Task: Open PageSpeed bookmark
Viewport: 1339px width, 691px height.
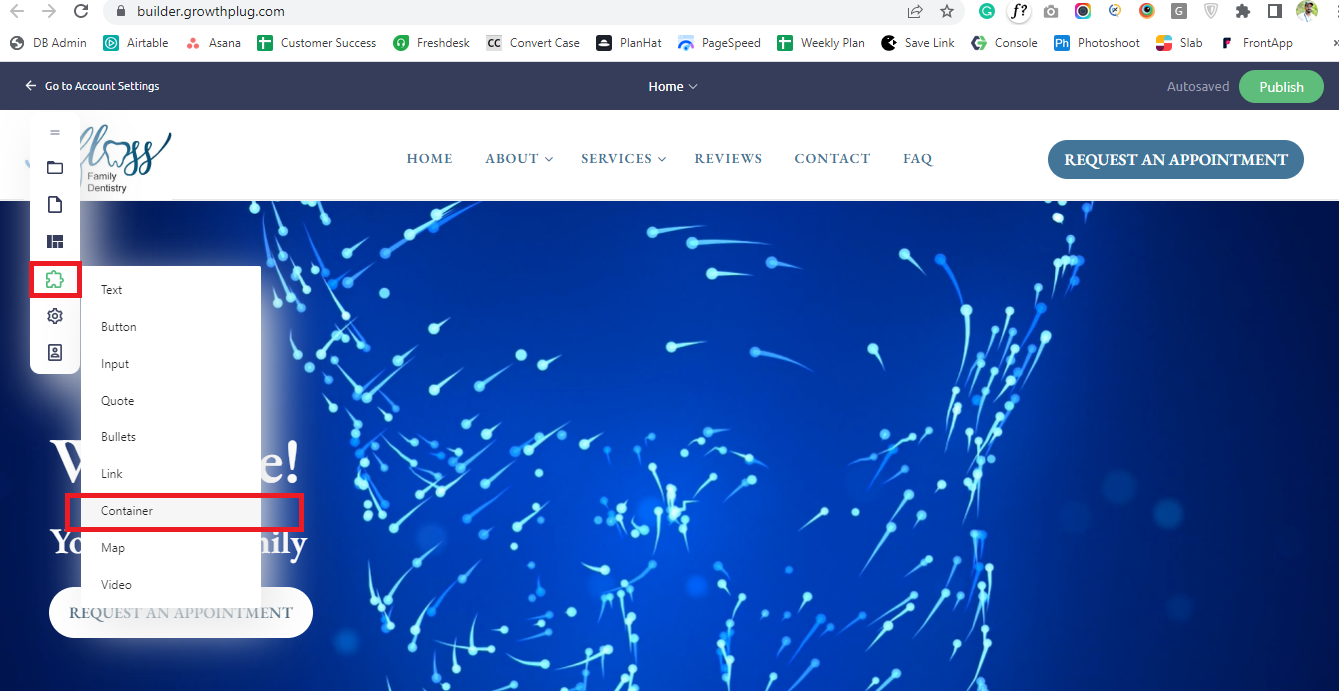Action: (x=719, y=43)
